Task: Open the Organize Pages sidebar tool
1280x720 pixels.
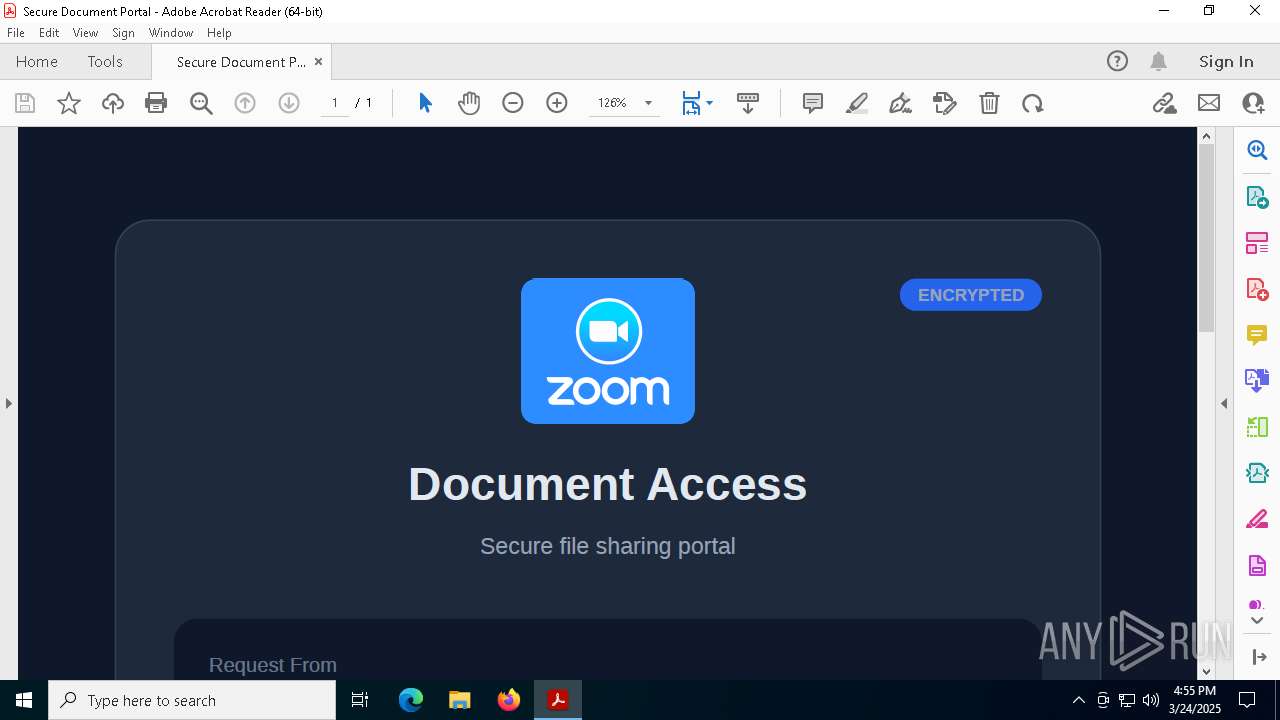Action: pos(1257,243)
